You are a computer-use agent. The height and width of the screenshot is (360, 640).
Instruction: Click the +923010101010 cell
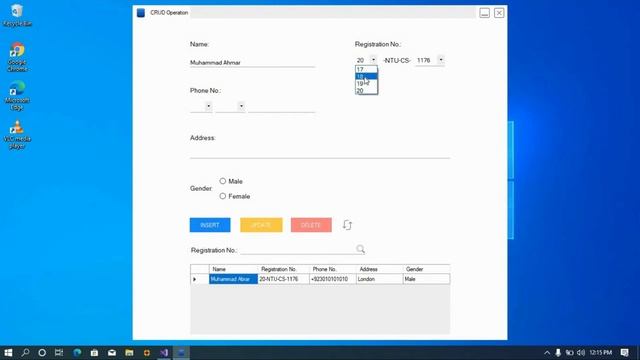332,279
